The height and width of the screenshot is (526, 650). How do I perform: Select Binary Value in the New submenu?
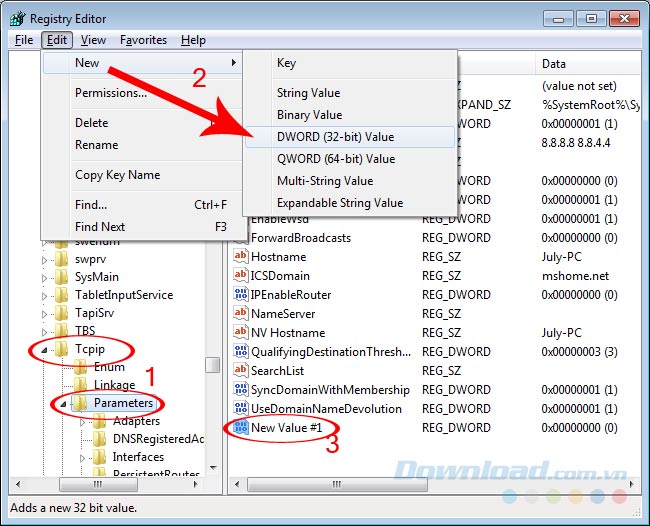[x=350, y=115]
